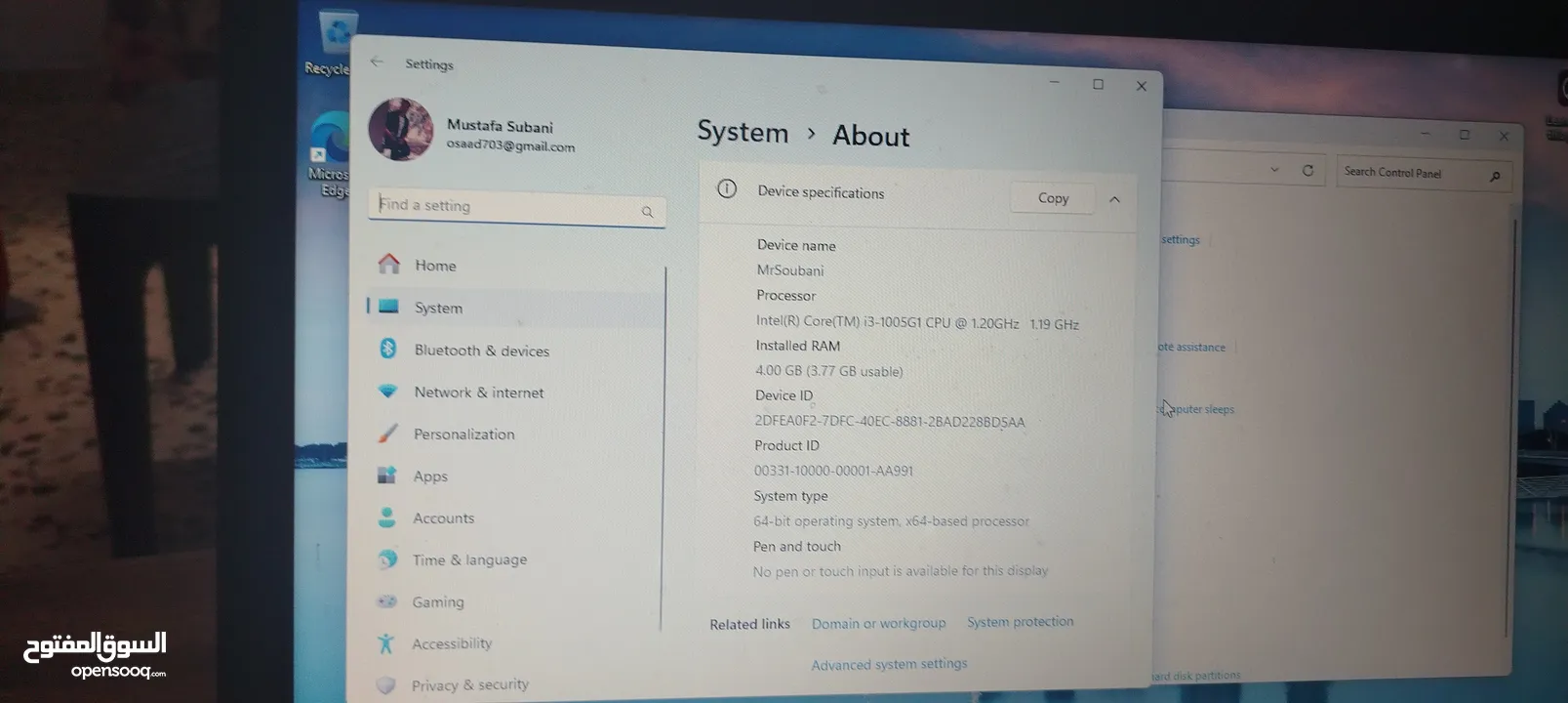Click the Gaming controller icon
The width and height of the screenshot is (1568, 703).
[x=386, y=601]
